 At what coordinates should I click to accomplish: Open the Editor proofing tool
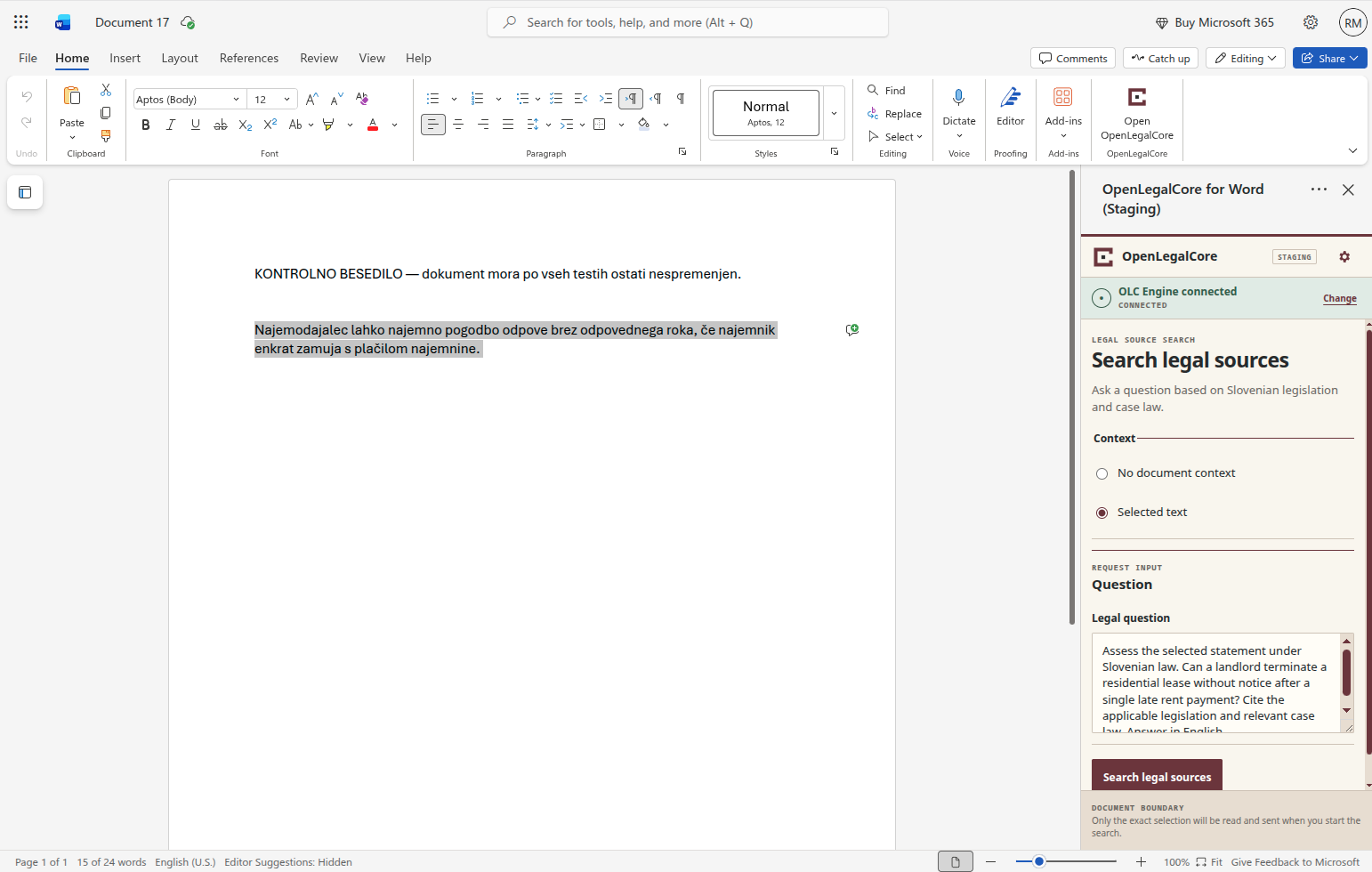coord(1011,106)
